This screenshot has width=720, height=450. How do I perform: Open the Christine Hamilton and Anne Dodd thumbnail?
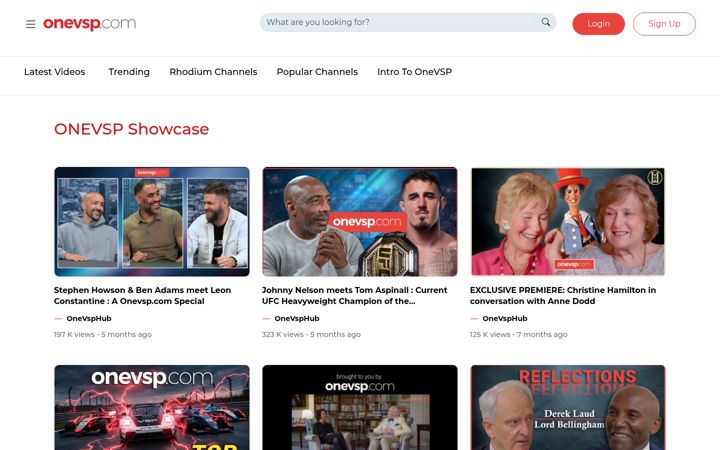568,222
